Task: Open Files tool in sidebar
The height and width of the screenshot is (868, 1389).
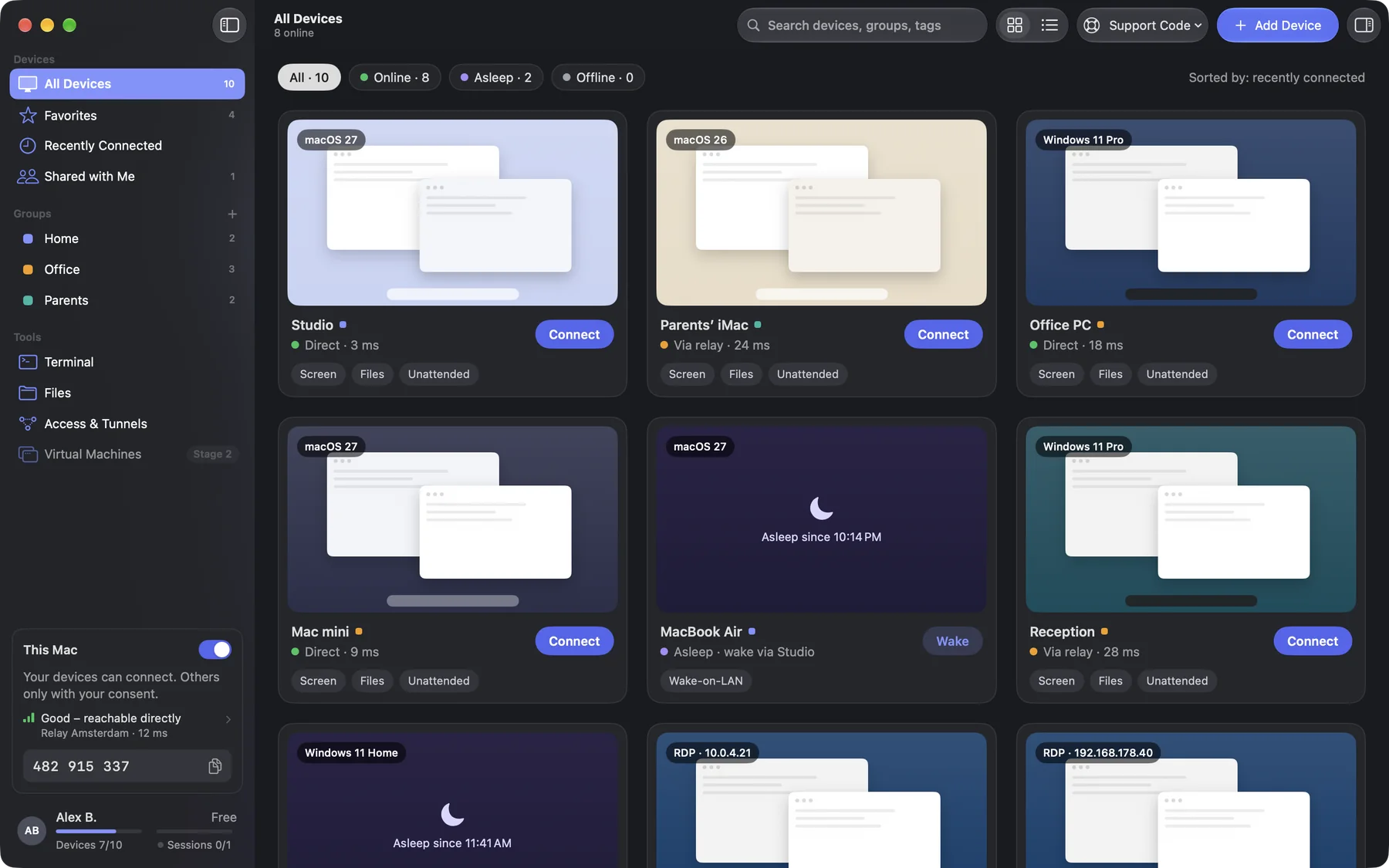Action: point(127,393)
